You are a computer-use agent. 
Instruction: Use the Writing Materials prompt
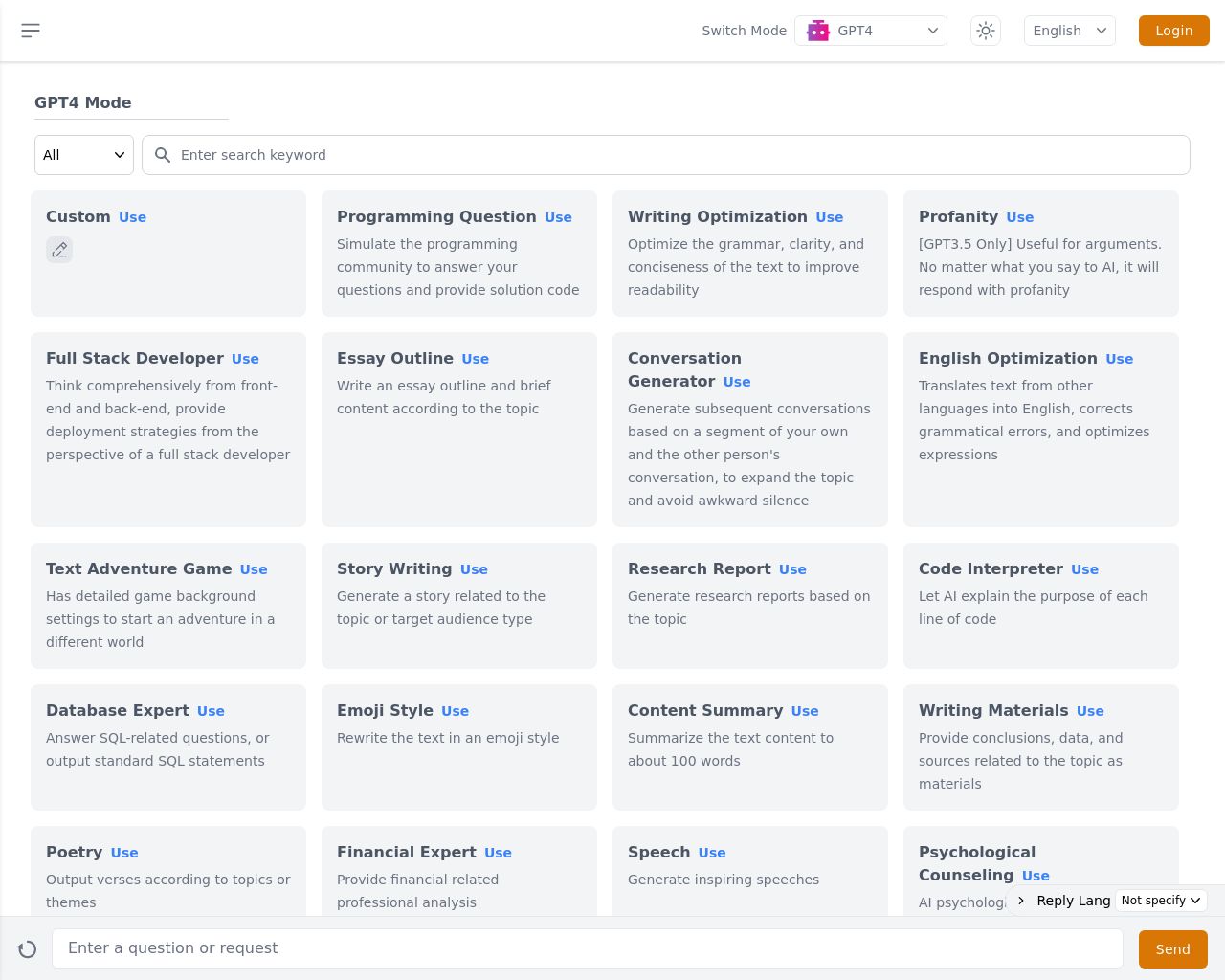(1091, 711)
